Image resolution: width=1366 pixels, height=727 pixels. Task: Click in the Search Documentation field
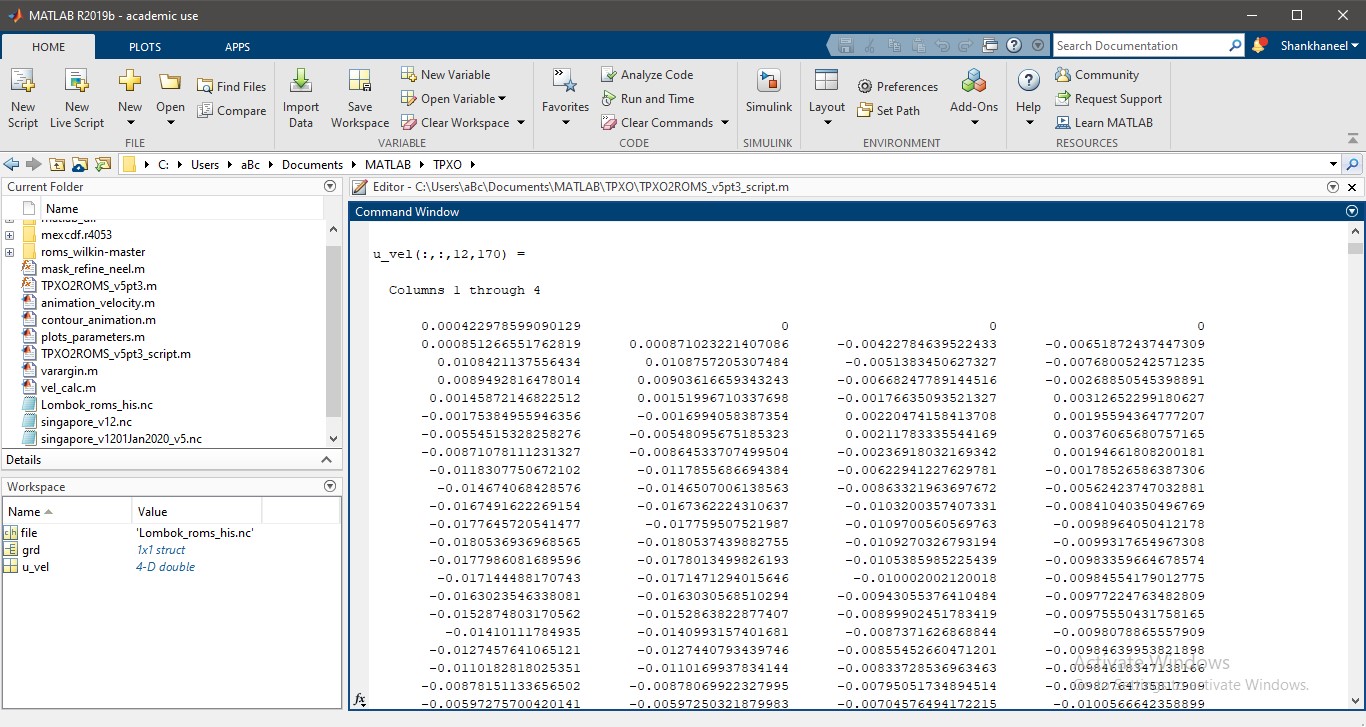point(1140,46)
